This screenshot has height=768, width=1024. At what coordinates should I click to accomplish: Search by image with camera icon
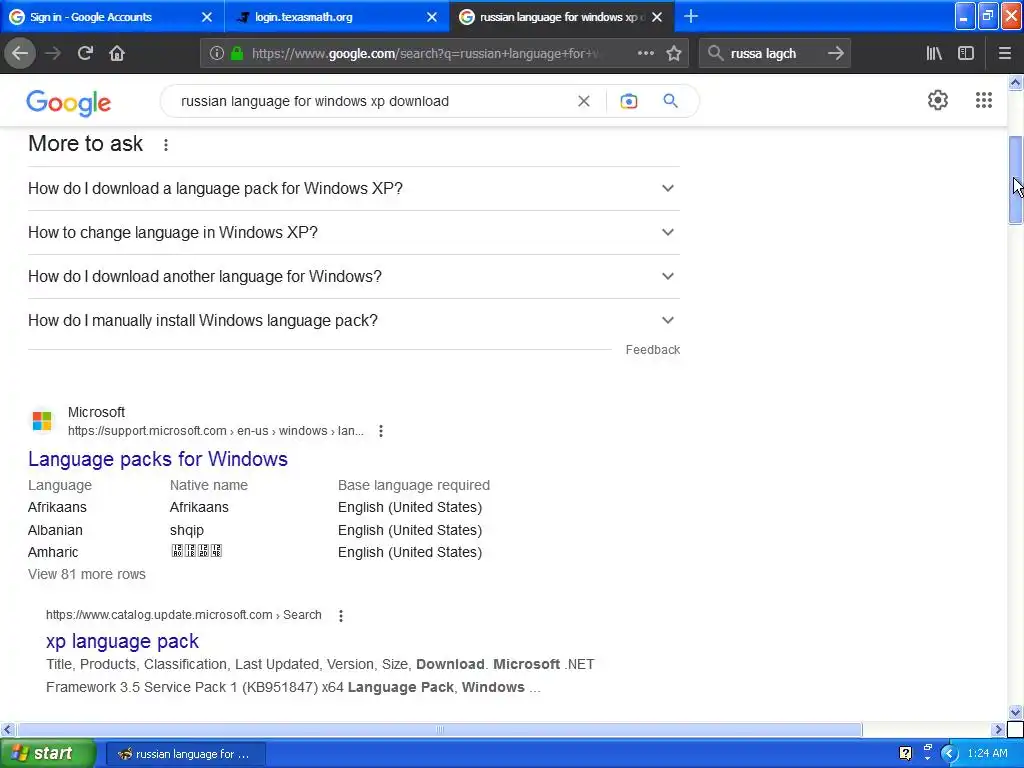tap(628, 101)
